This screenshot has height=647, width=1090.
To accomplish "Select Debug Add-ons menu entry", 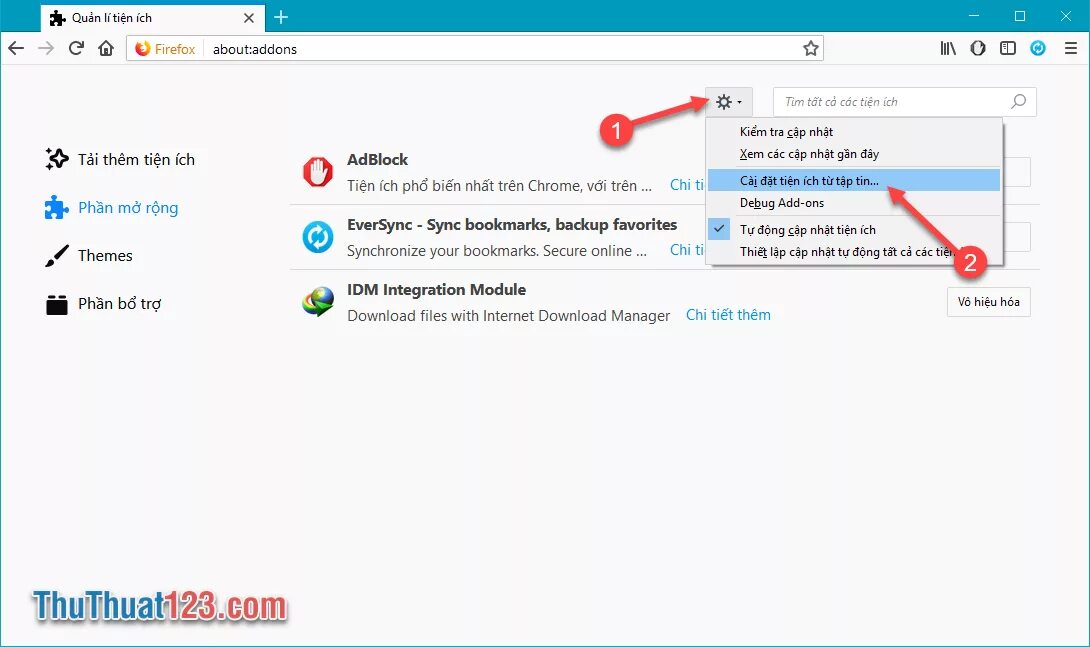I will click(x=854, y=203).
